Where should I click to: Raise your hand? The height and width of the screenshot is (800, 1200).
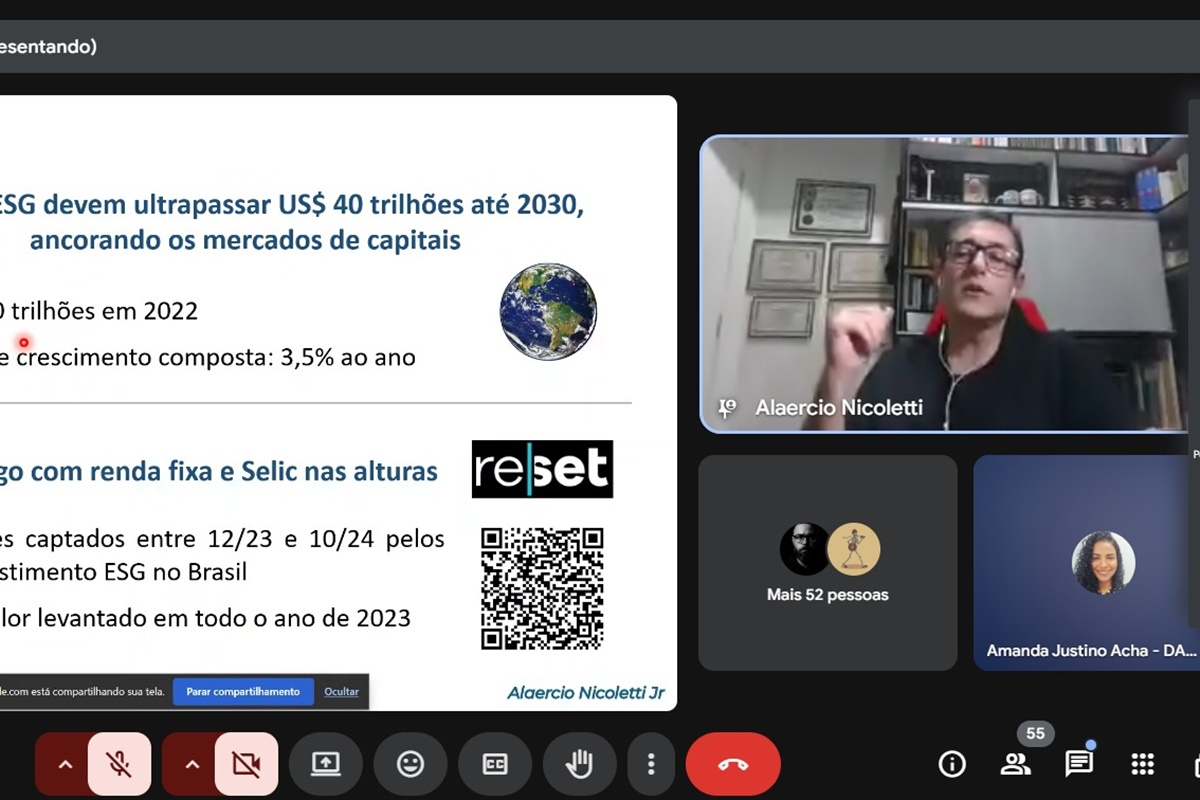(x=579, y=765)
